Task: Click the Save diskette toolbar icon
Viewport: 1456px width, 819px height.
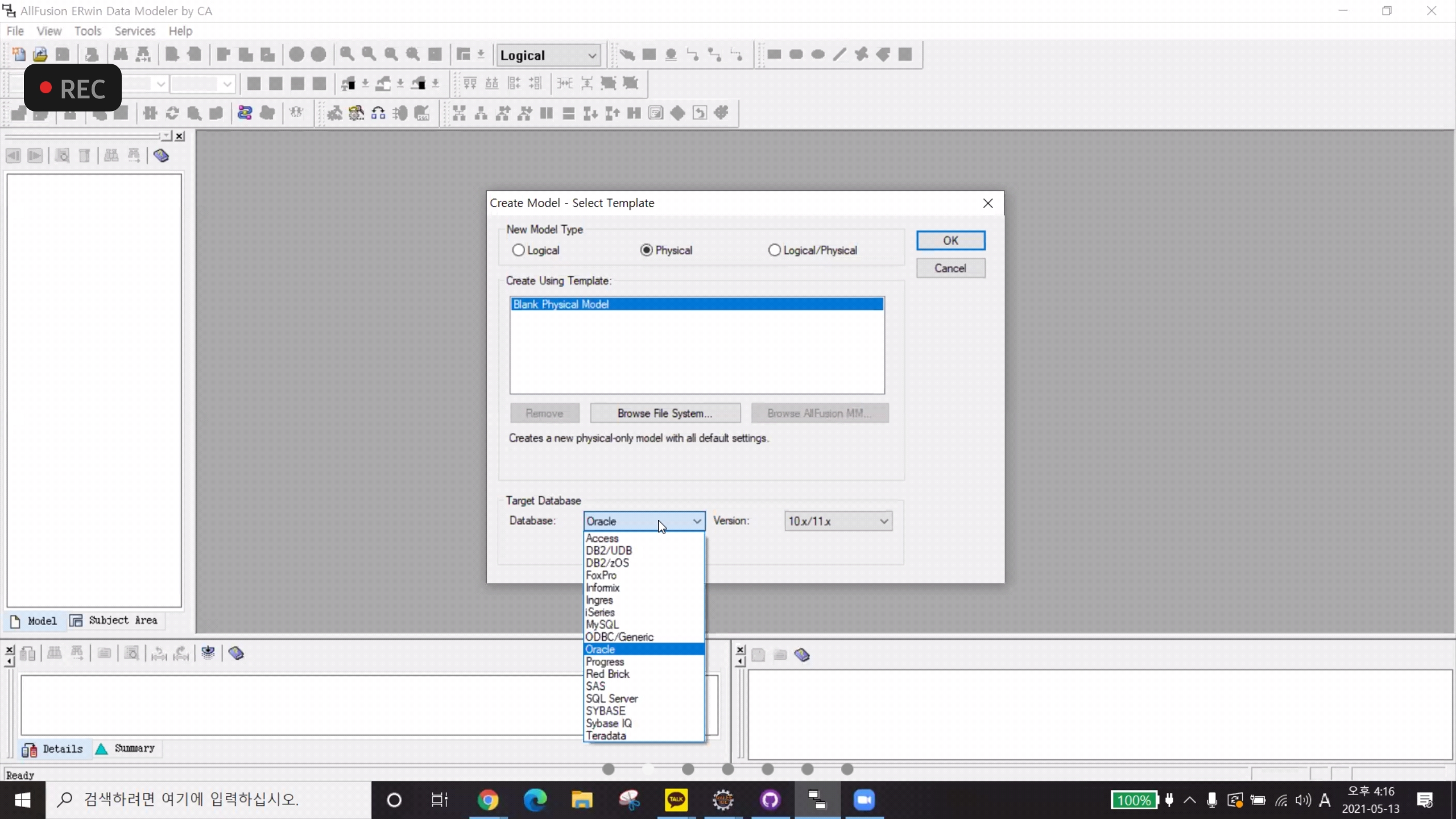Action: [x=63, y=55]
